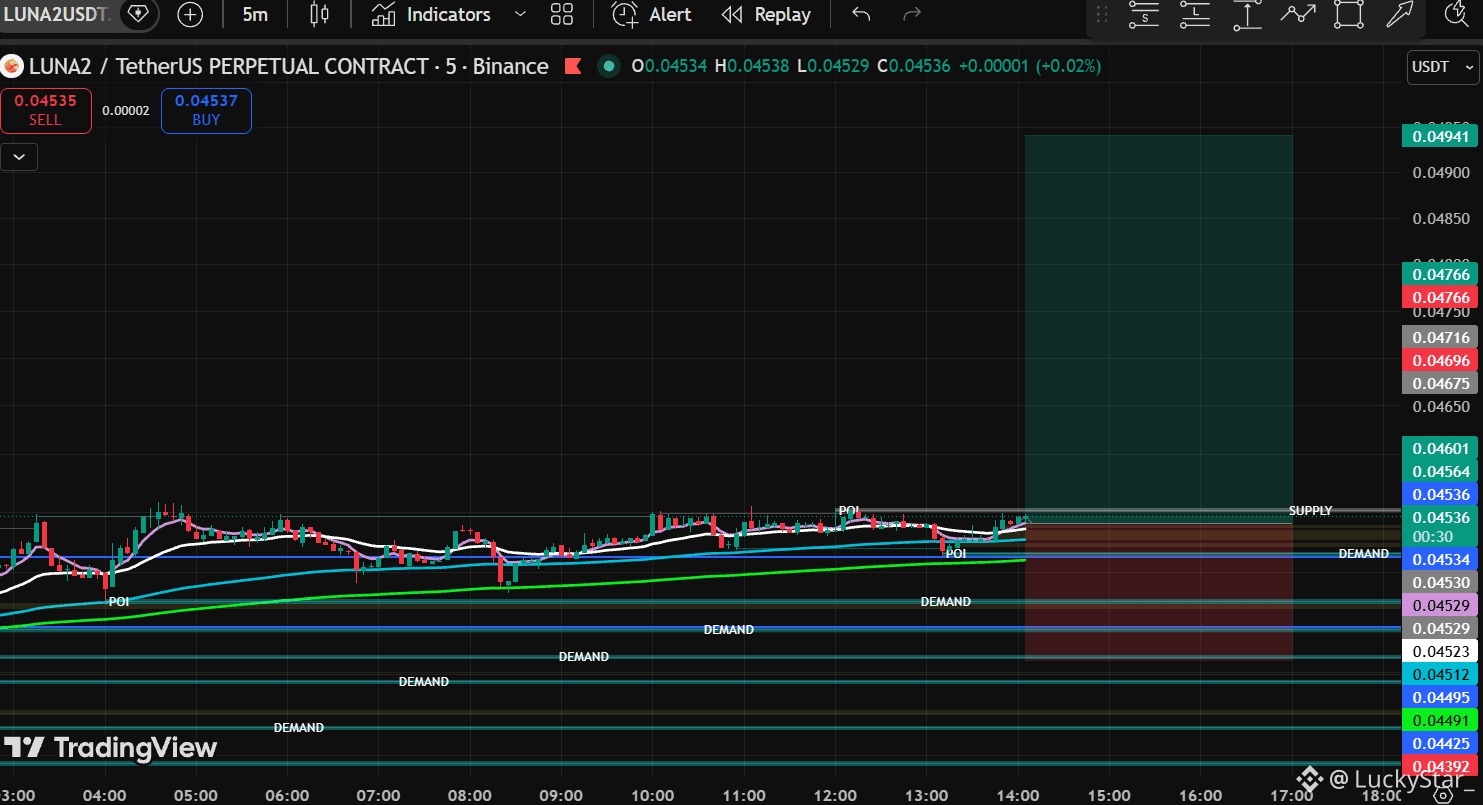Toggle the green market status indicator
Screen dimensions: 1483x805
[x=608, y=67]
